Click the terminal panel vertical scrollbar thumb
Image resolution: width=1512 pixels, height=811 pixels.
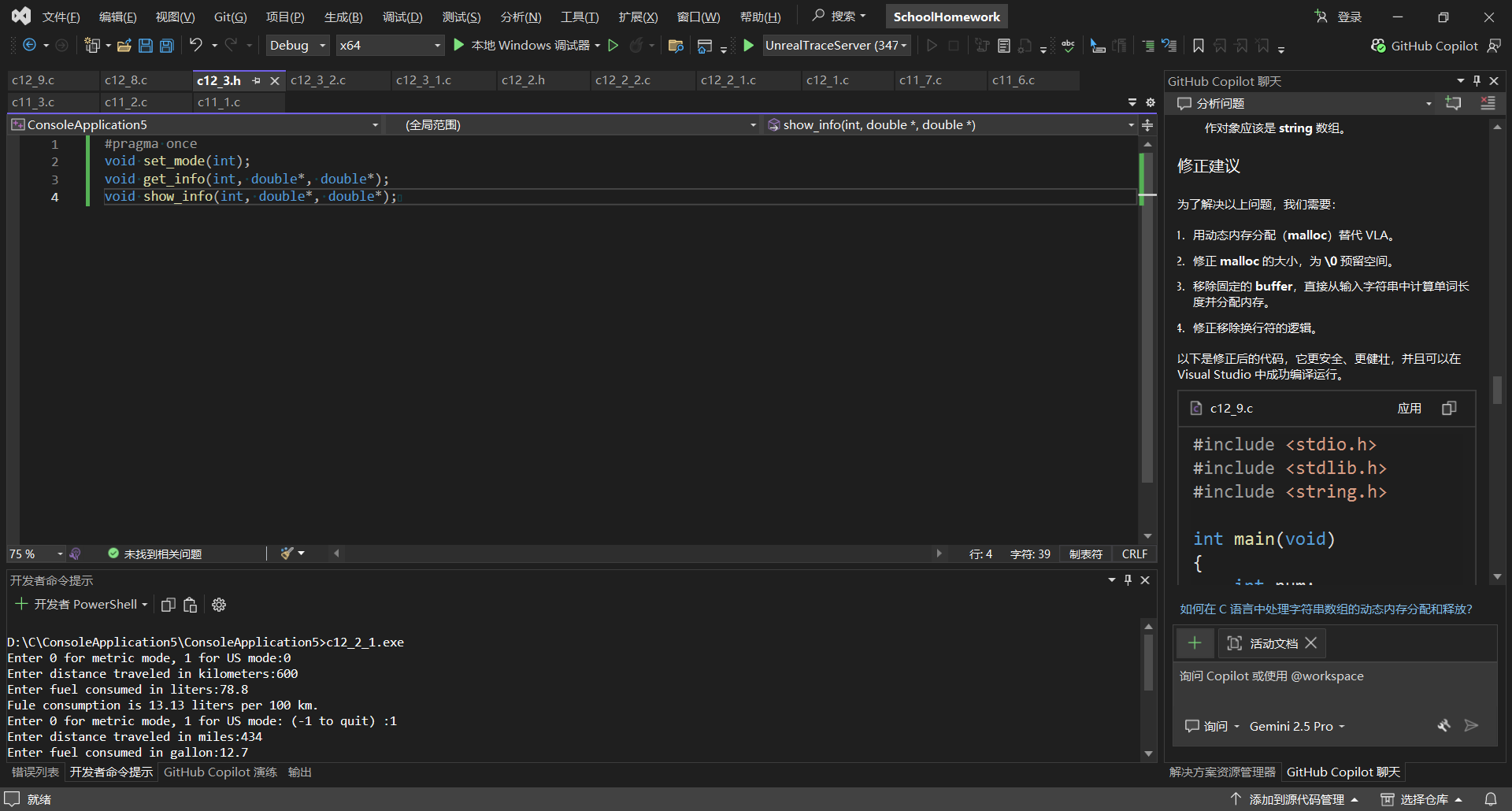[1148, 661]
